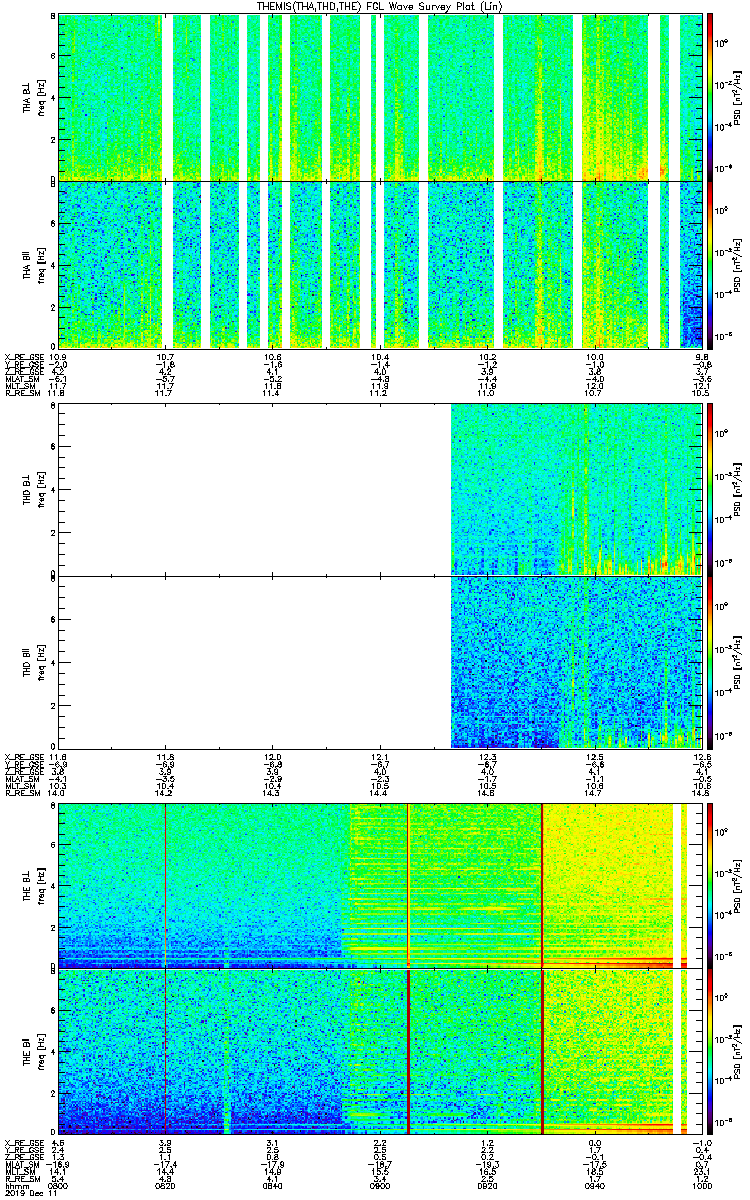Click the PSD [nT²/Hz] label beside THE B∥
This screenshot has height=1200, width=750.
[x=737, y=1052]
